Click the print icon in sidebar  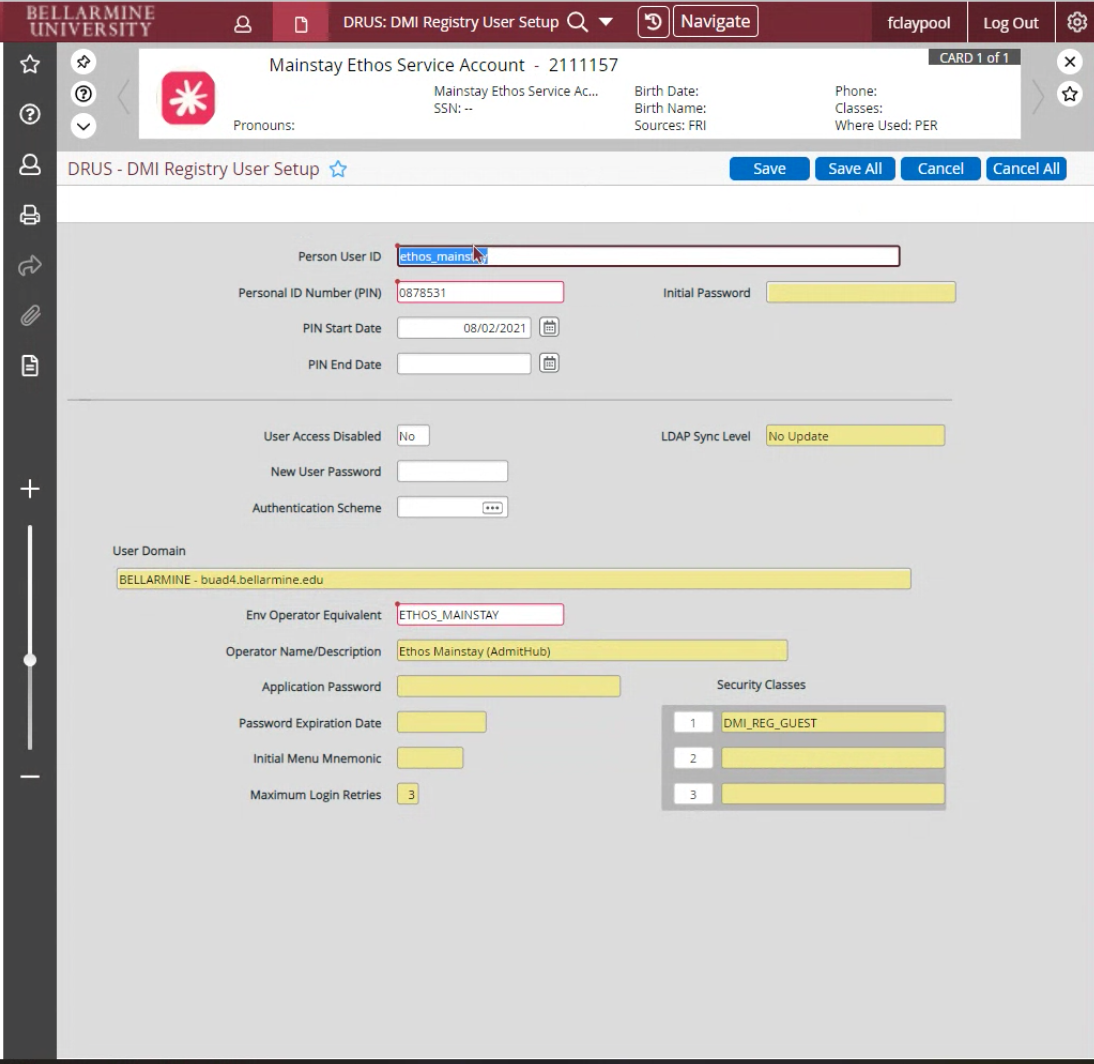pos(29,215)
